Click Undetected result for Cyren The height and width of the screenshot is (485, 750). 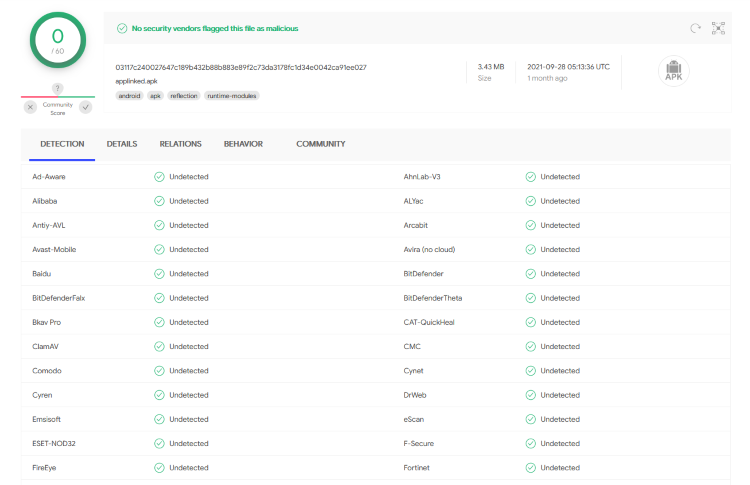pyautogui.click(x=188, y=395)
